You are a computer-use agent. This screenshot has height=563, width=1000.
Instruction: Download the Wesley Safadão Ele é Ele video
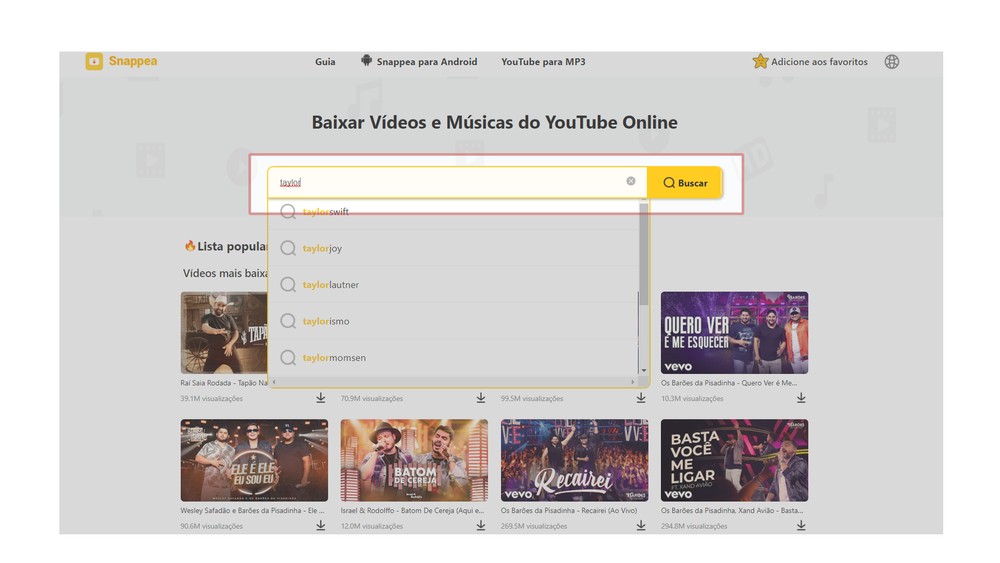(321, 525)
